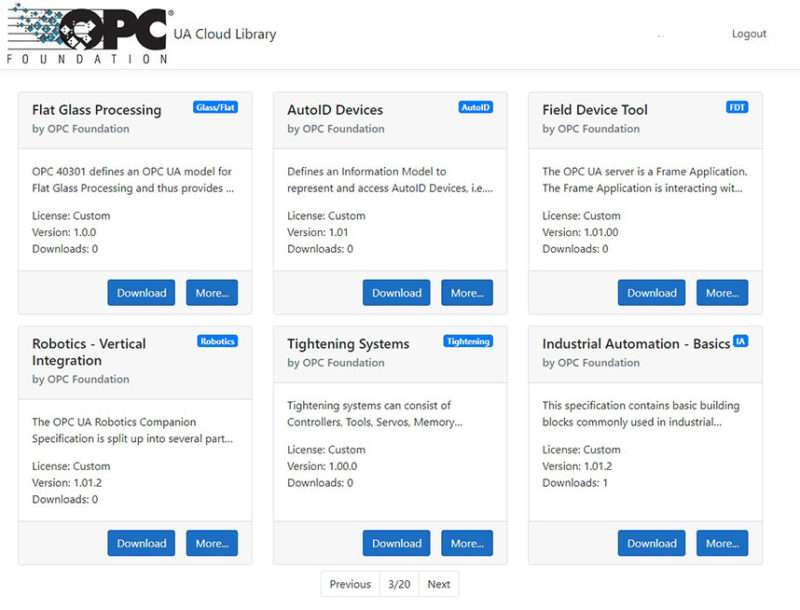Download the Tightening Systems model
The height and width of the screenshot is (610, 800).
point(396,543)
